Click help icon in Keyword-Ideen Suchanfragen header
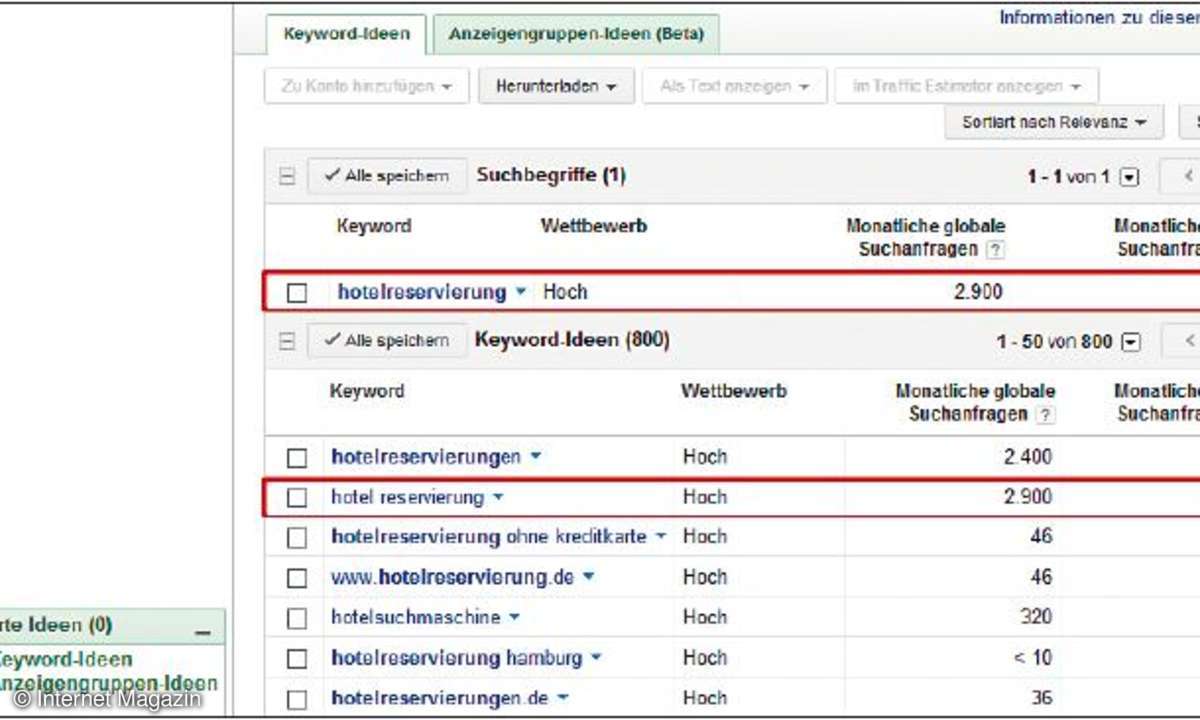The image size is (1200, 720). click(1045, 415)
